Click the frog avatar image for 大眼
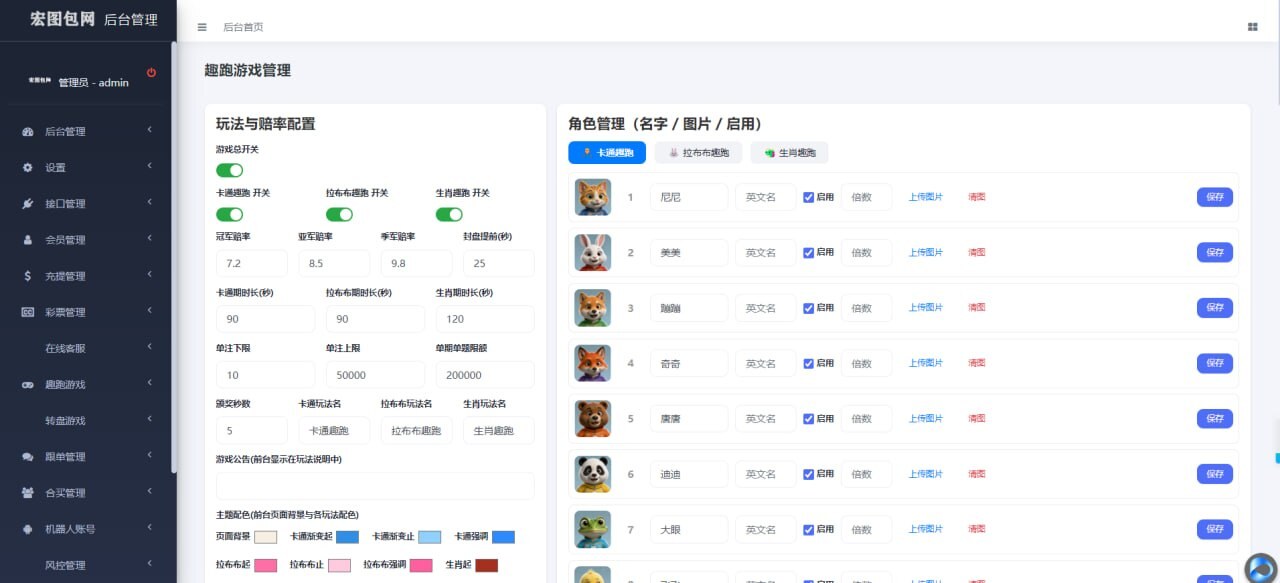1280x583 pixels. click(593, 529)
